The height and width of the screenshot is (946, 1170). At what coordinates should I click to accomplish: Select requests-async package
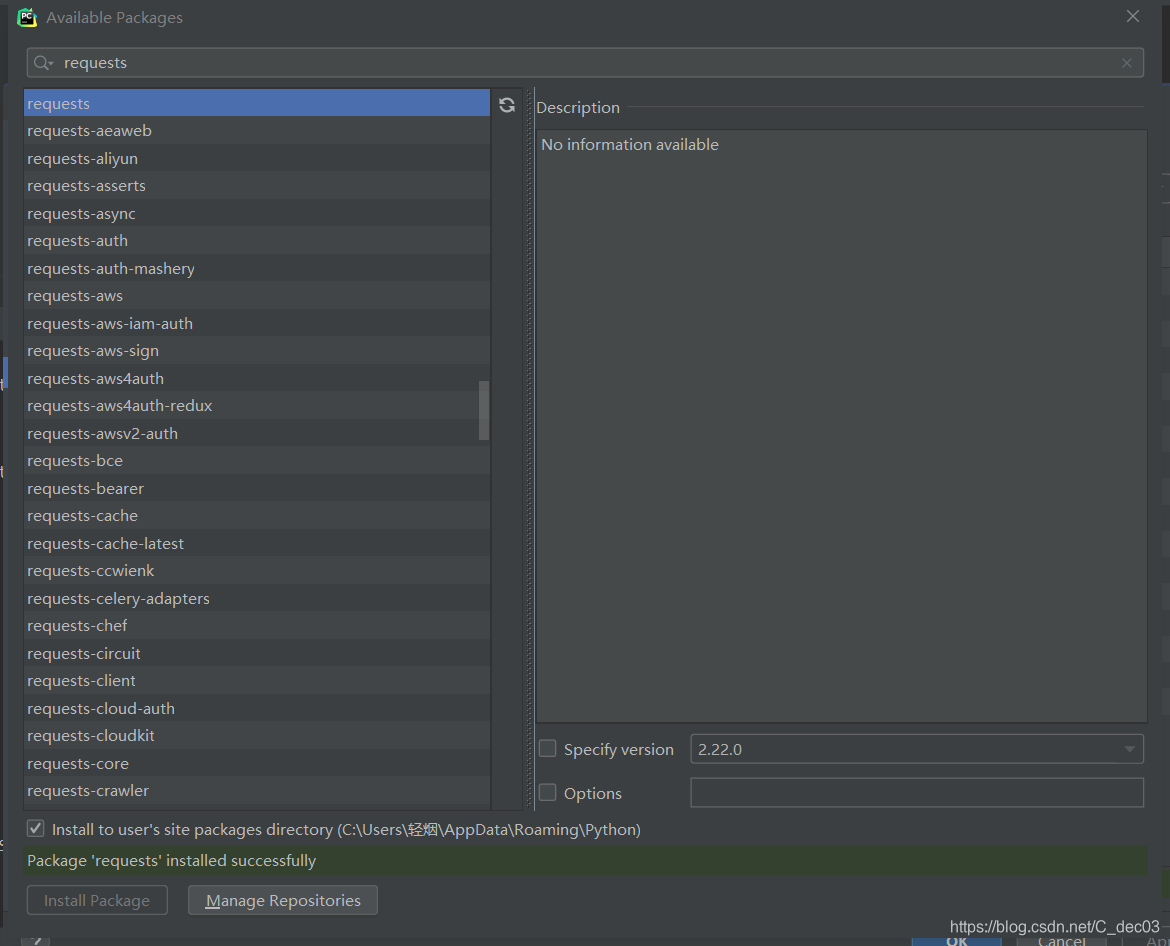[257, 213]
